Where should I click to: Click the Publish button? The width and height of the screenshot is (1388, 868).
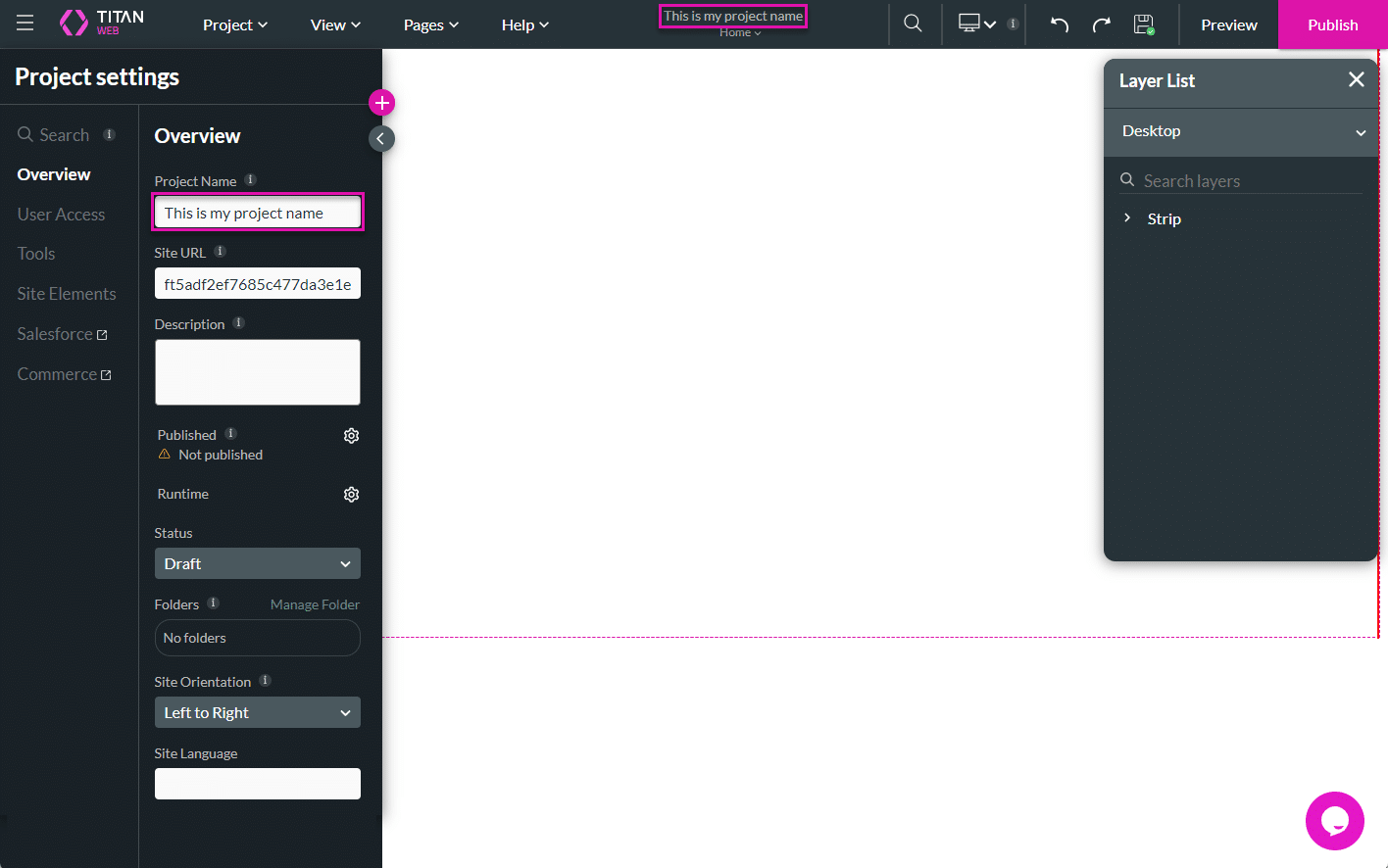click(1332, 25)
